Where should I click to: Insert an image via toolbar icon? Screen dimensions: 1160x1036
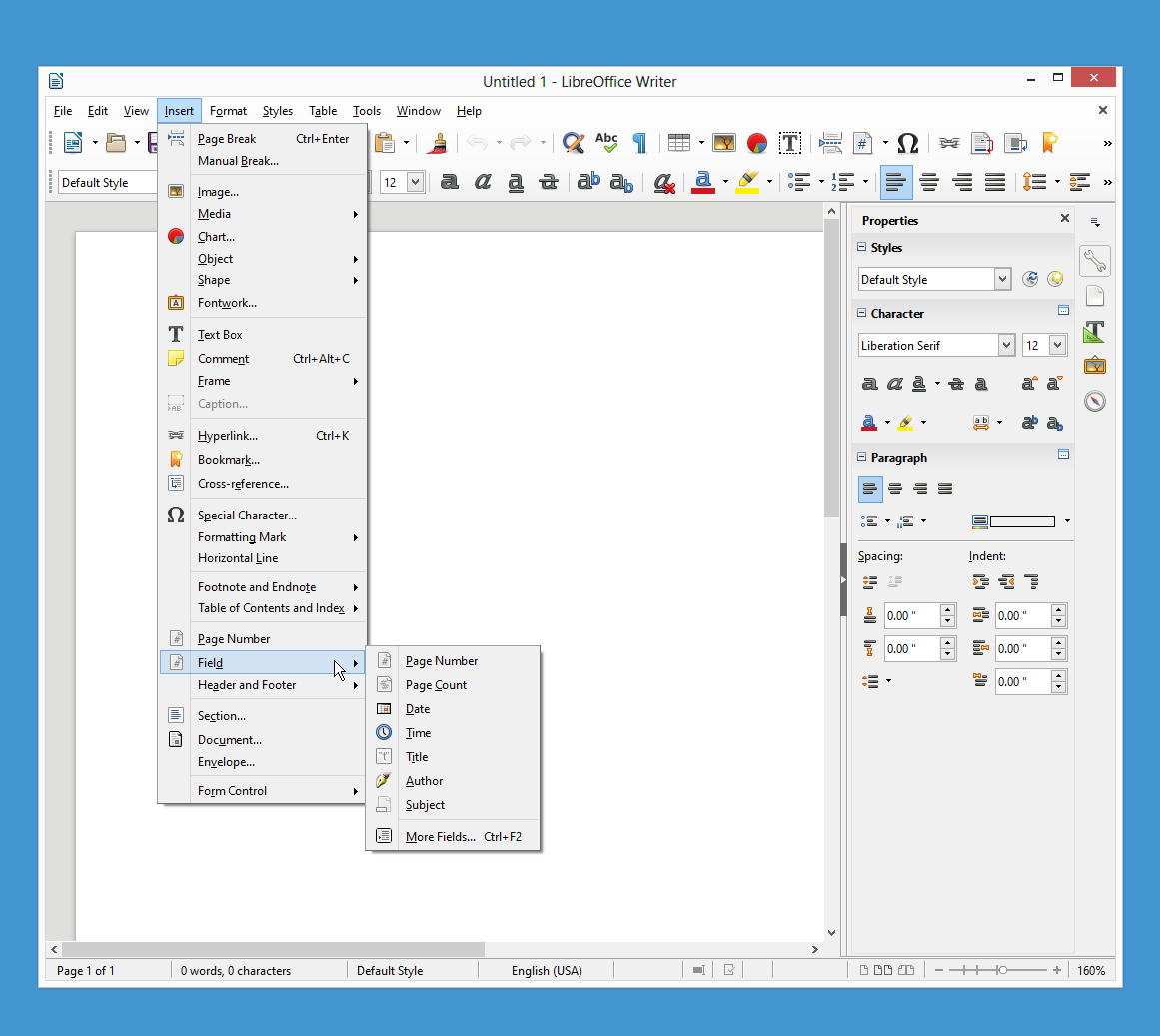point(724,143)
